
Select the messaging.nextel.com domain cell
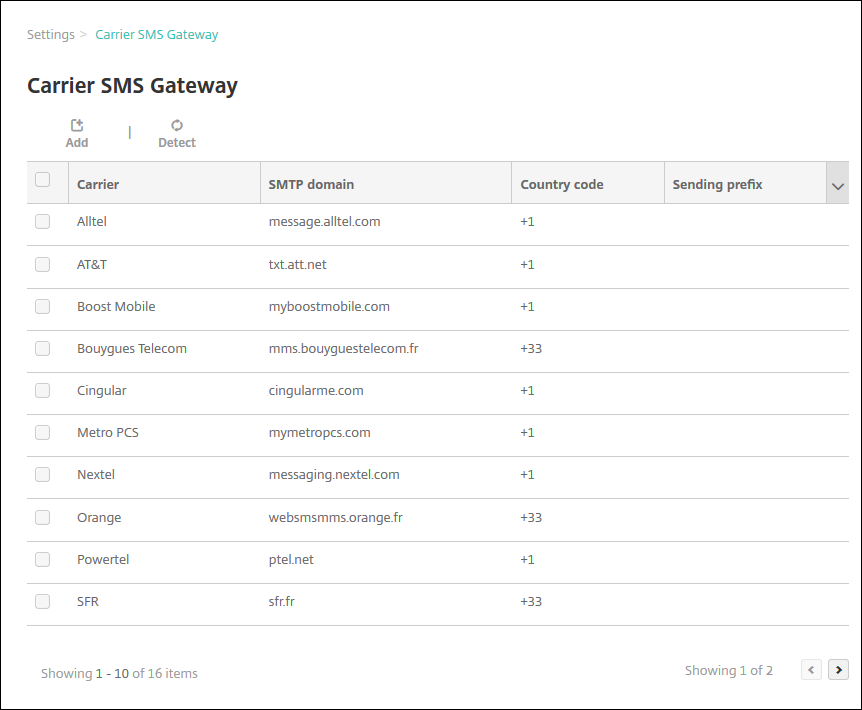tap(334, 474)
